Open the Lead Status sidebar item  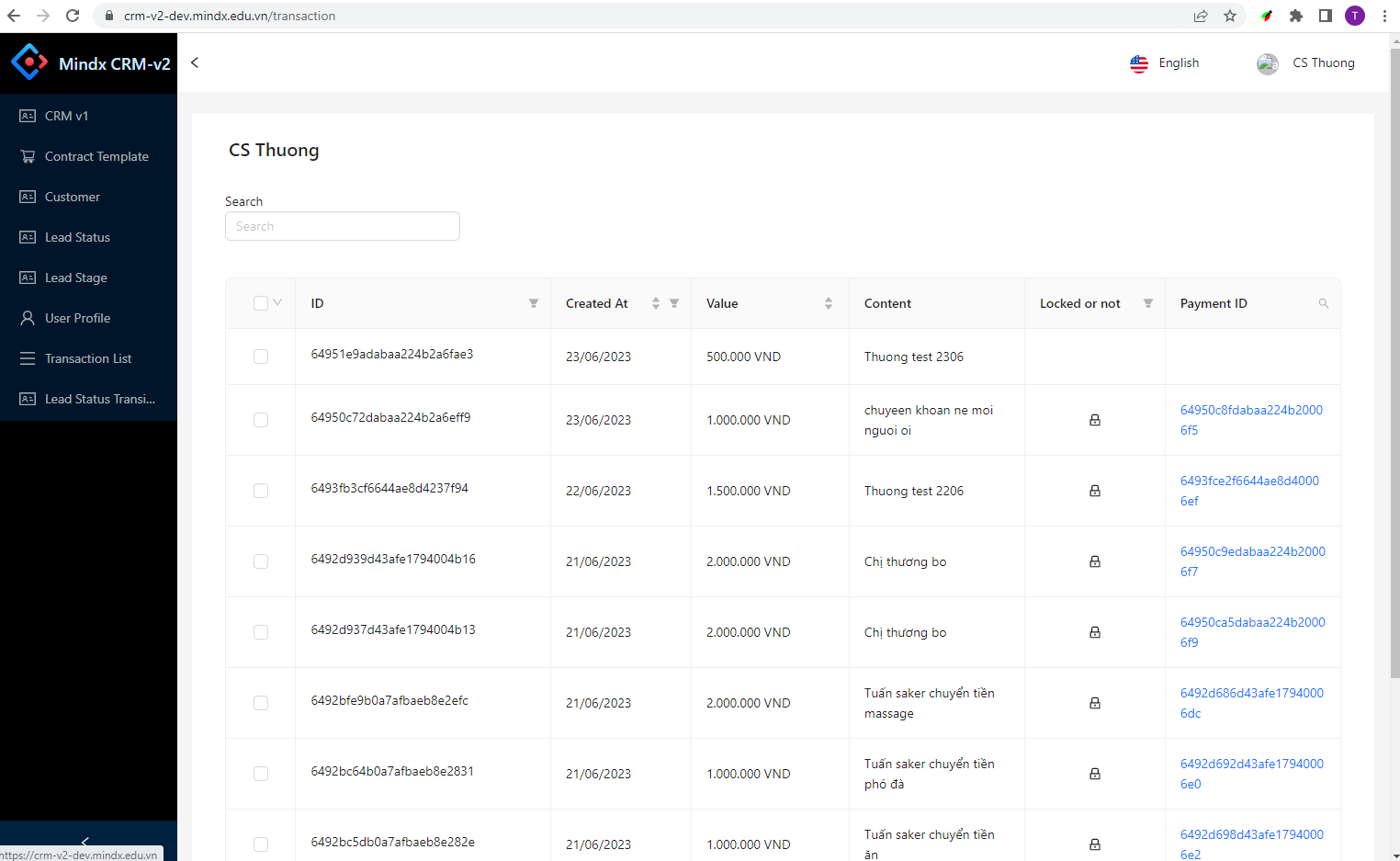click(88, 237)
